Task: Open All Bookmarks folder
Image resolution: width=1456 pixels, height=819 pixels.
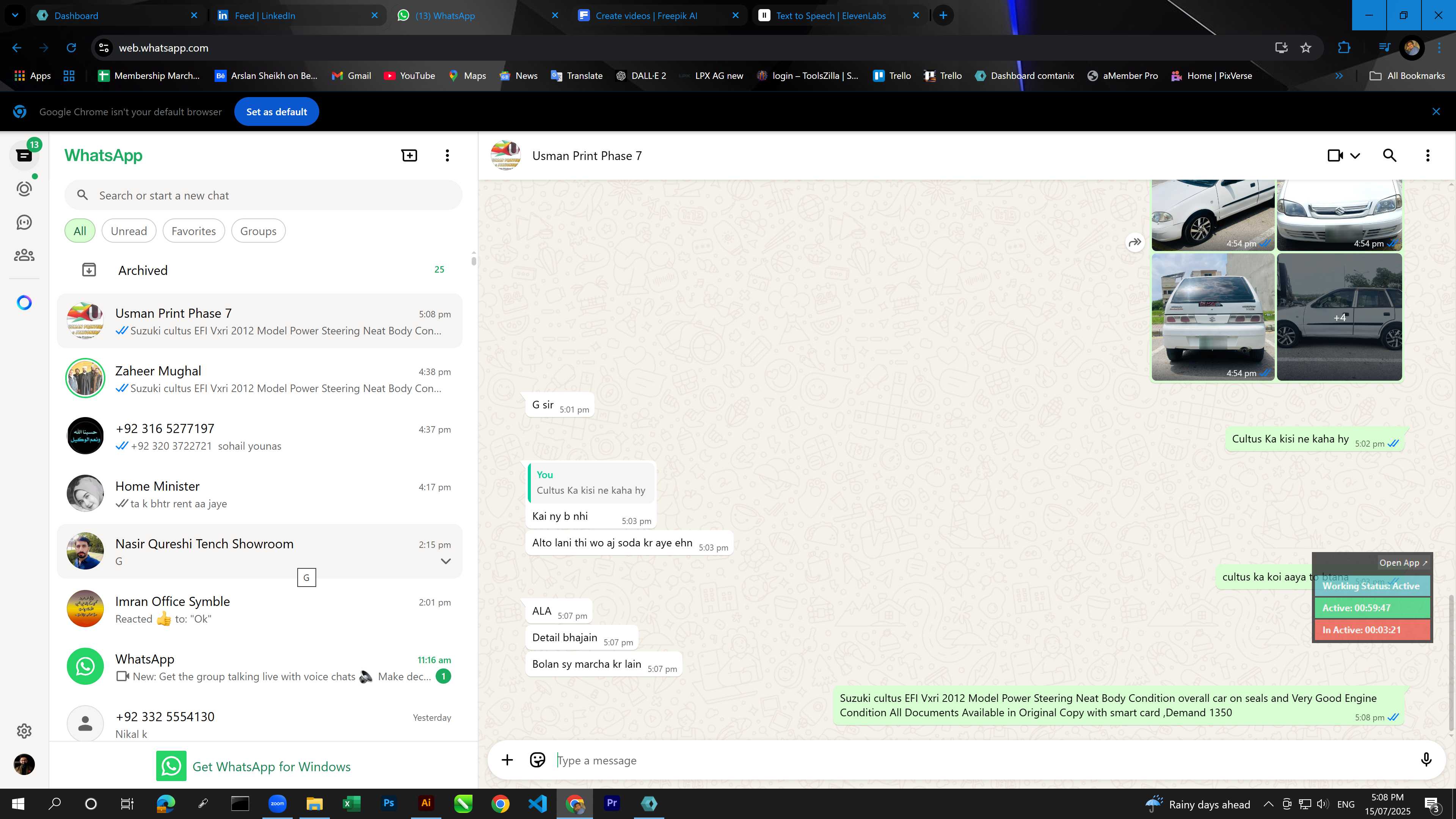Action: (1407, 76)
